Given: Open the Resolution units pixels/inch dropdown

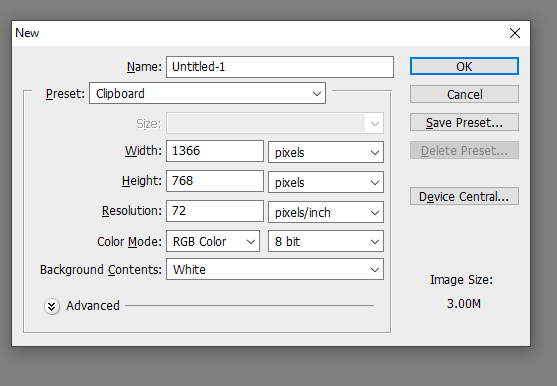Looking at the screenshot, I should point(326,212).
